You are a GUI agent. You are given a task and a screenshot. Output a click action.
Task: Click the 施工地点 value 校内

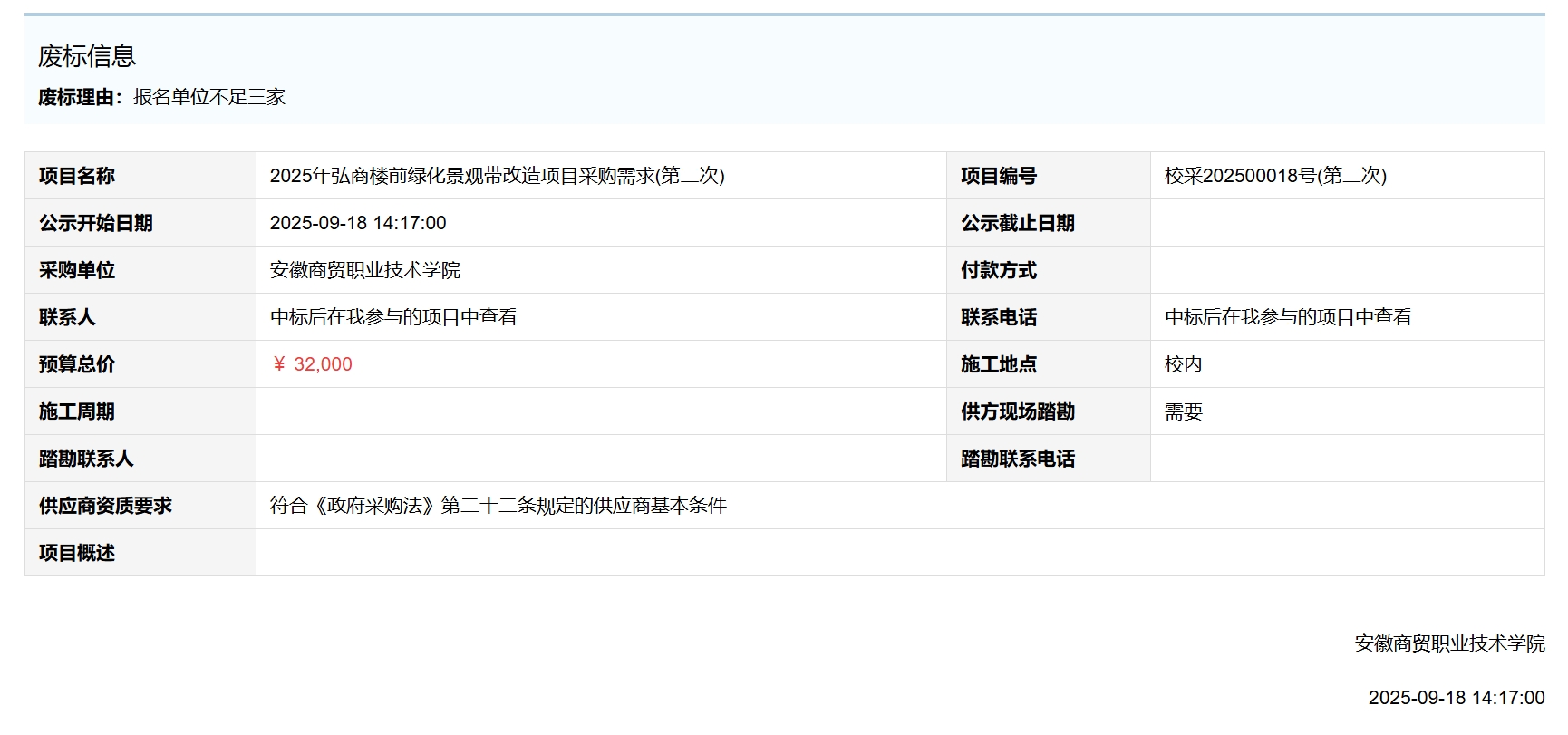[1183, 364]
